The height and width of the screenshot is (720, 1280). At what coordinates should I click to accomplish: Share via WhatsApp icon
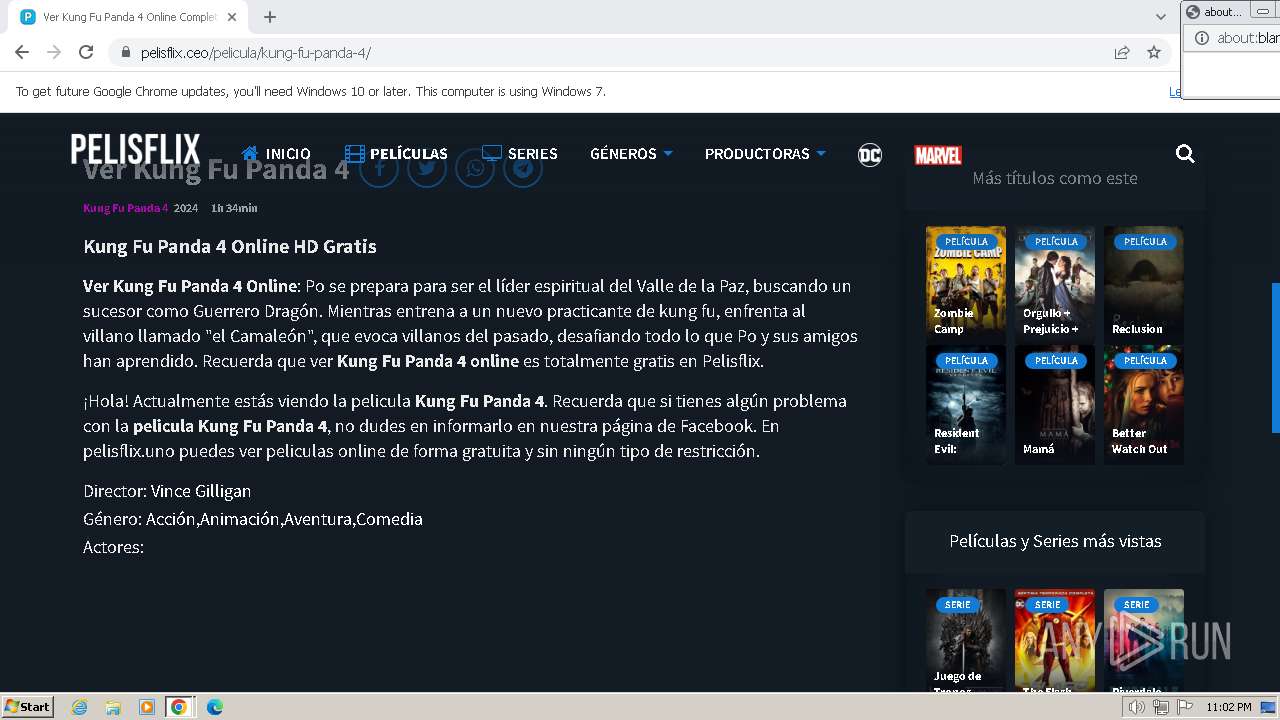pos(475,168)
